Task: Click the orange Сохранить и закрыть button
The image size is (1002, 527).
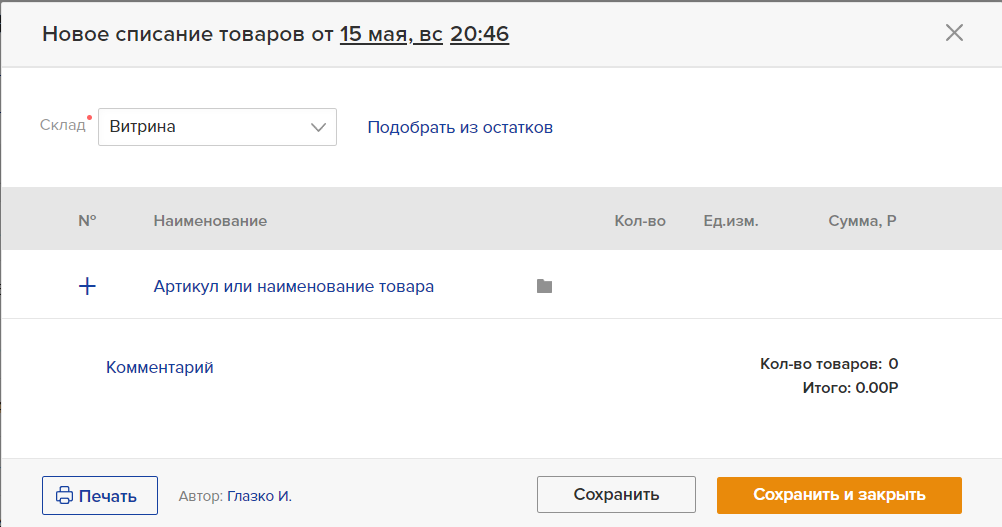Action: 839,495
